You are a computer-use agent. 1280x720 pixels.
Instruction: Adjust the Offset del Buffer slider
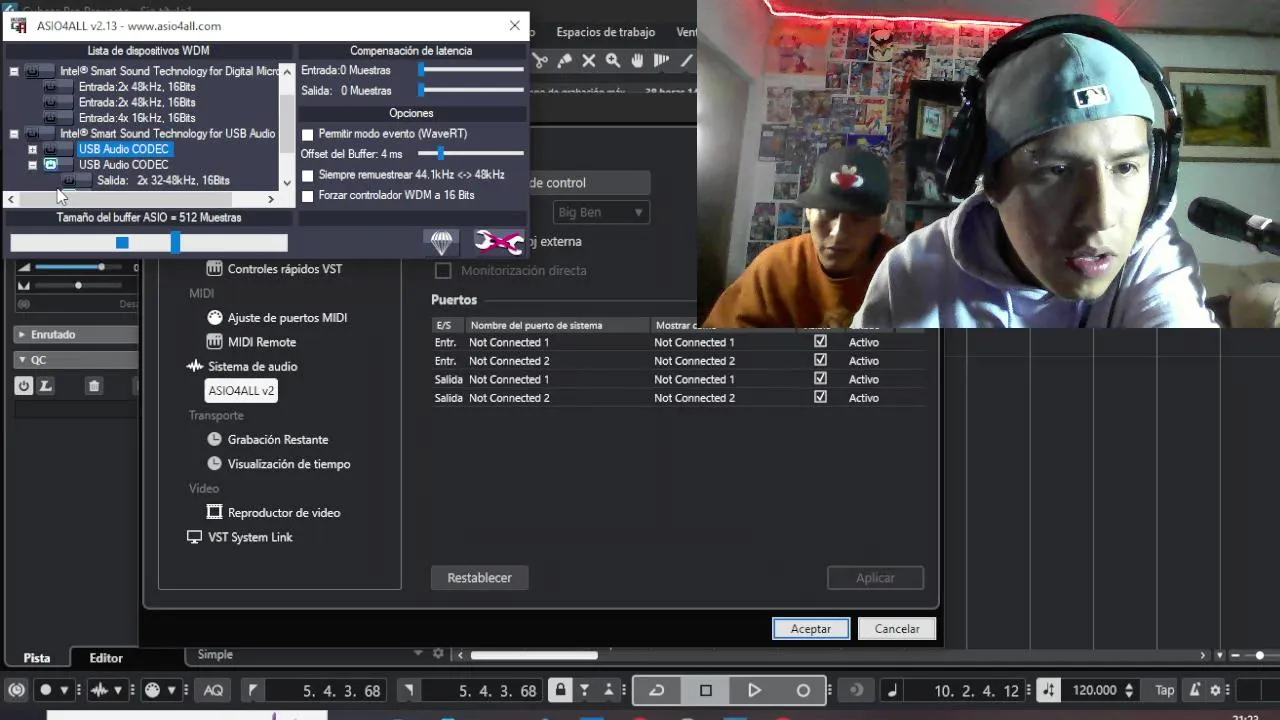(x=440, y=153)
